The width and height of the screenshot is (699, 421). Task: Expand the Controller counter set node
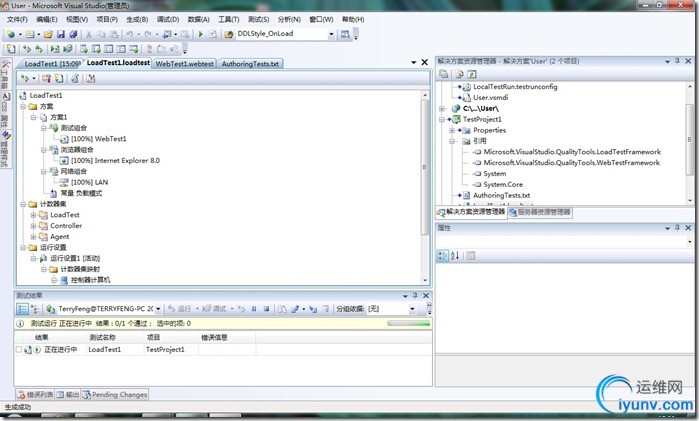point(33,226)
